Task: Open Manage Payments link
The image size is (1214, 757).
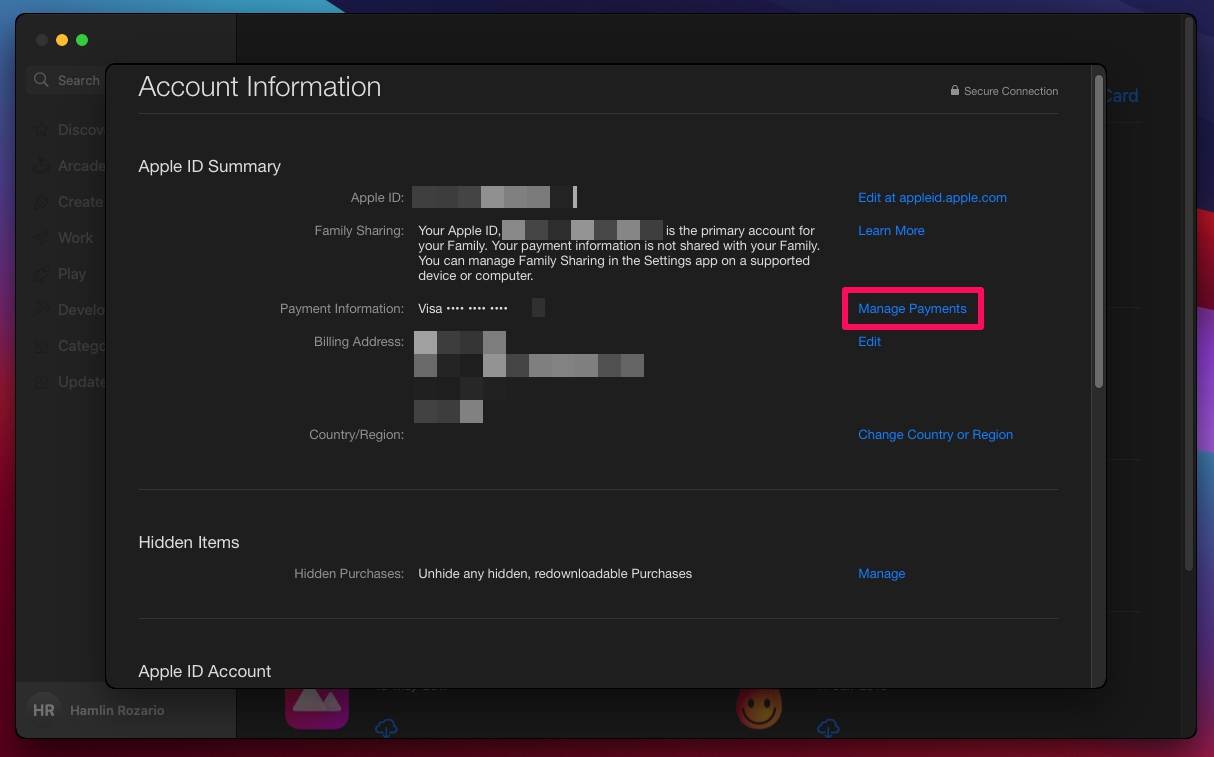Action: [x=912, y=309]
